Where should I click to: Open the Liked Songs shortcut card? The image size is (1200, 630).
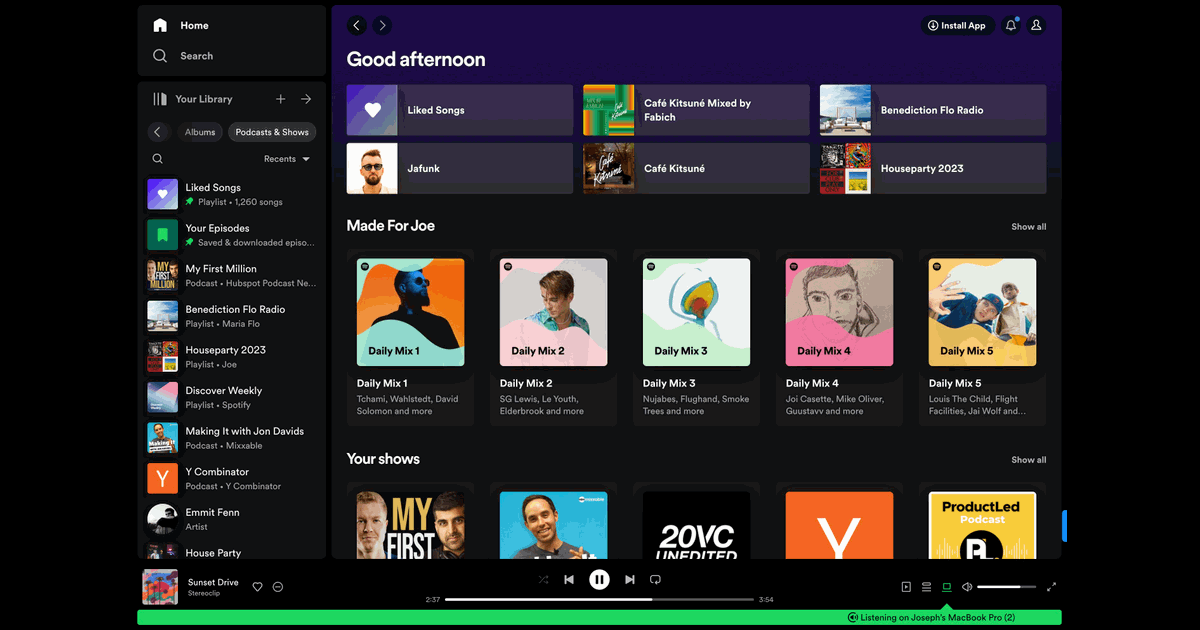460,110
